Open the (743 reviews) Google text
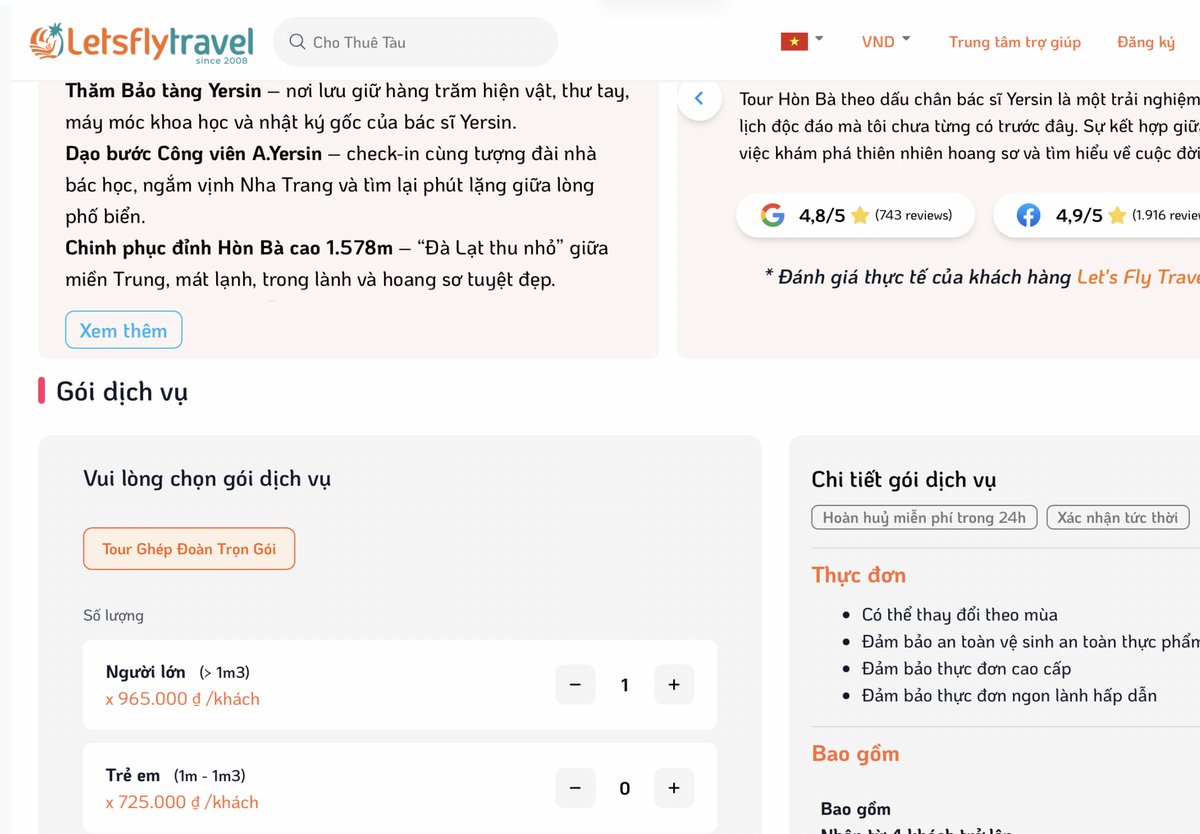Image resolution: width=1200 pixels, height=834 pixels. click(913, 215)
